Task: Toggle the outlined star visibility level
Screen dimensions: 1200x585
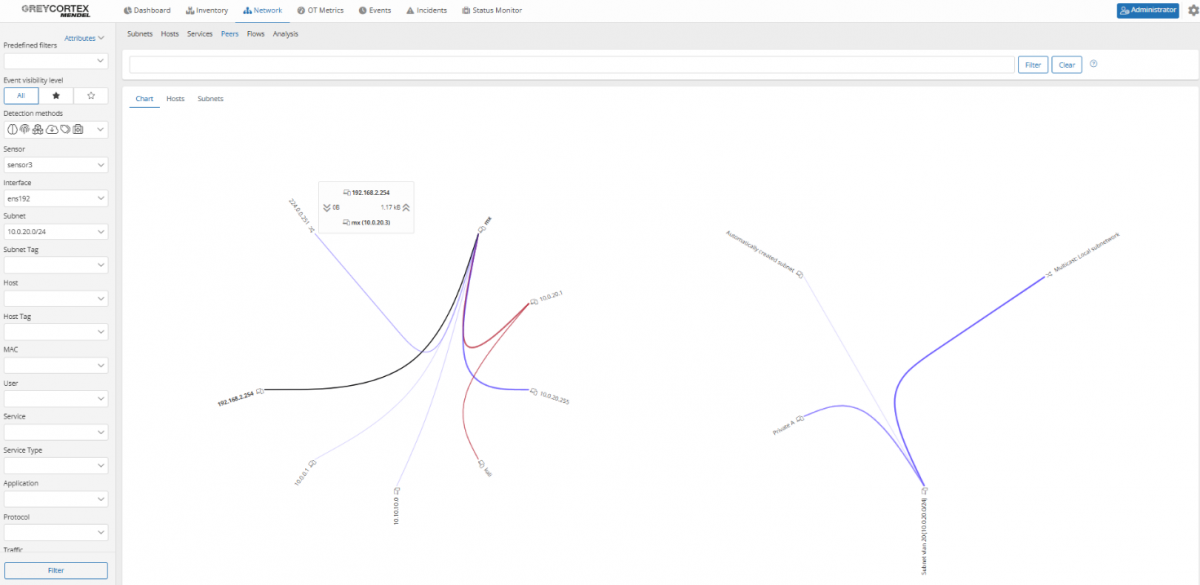Action: click(91, 96)
